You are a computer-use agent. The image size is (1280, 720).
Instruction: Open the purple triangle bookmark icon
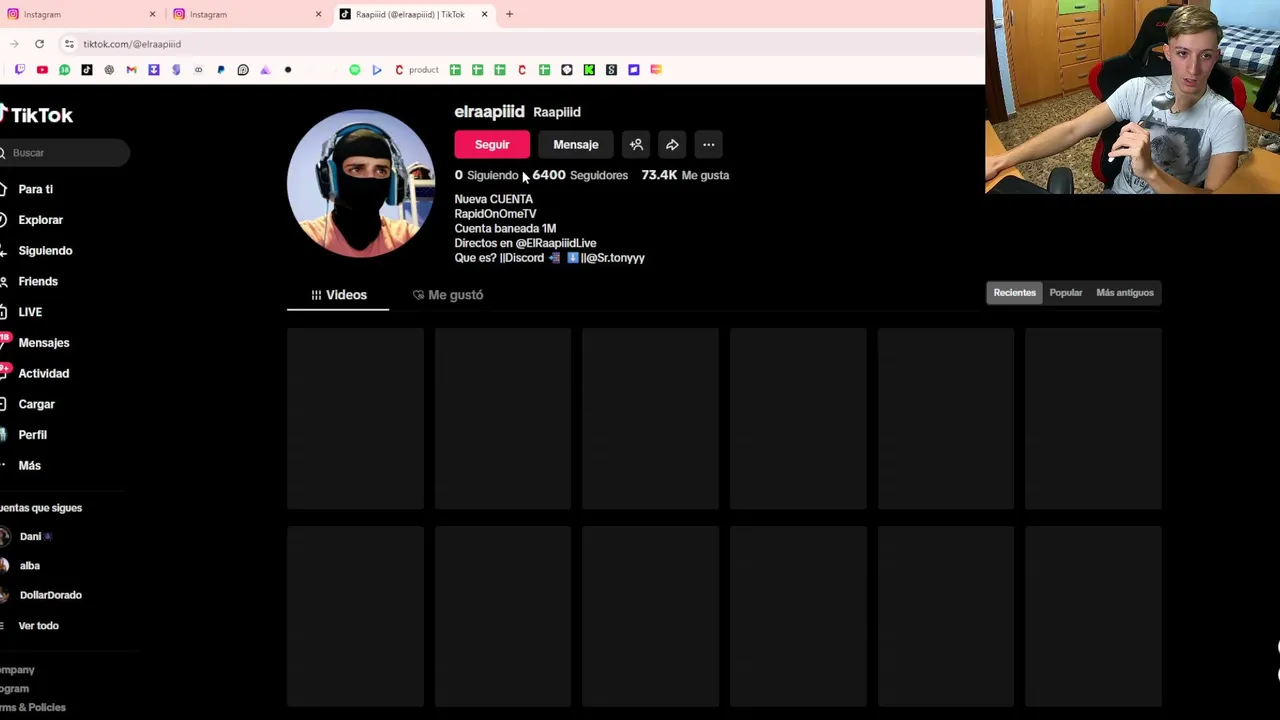265,70
